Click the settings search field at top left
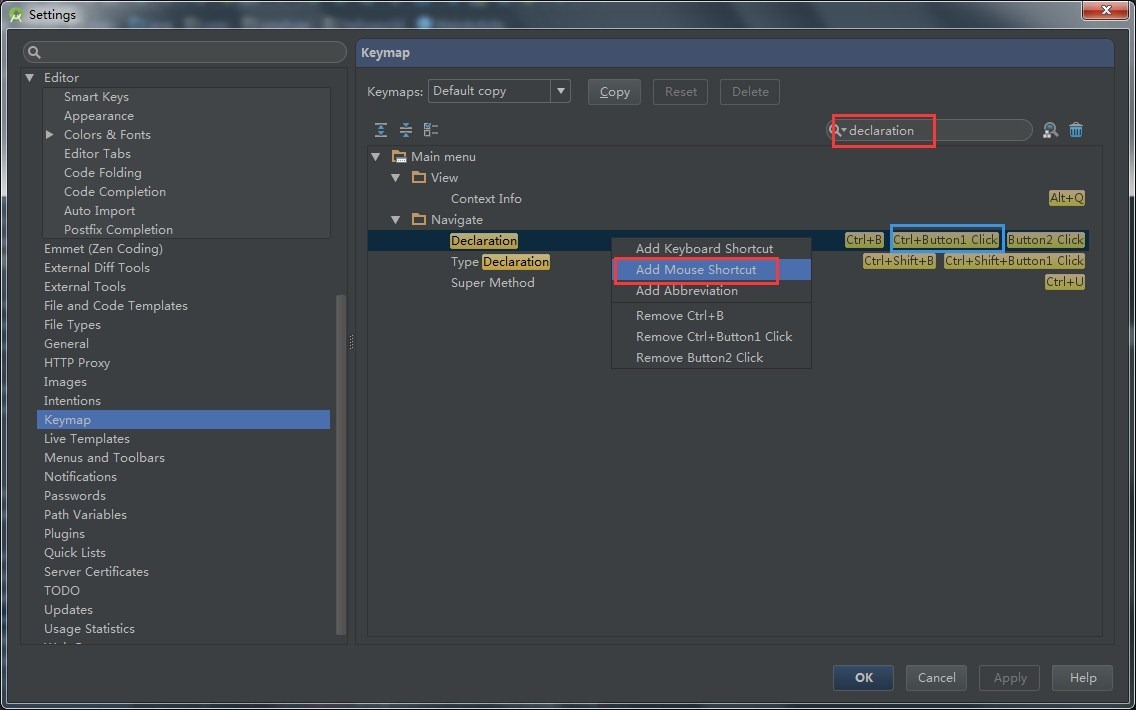 pyautogui.click(x=185, y=52)
